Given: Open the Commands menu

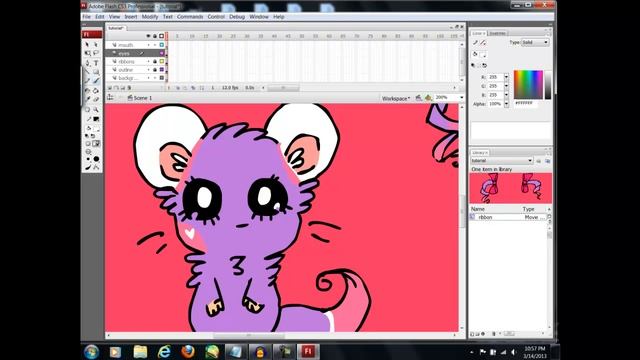Looking at the screenshot, I should click(x=190, y=17).
